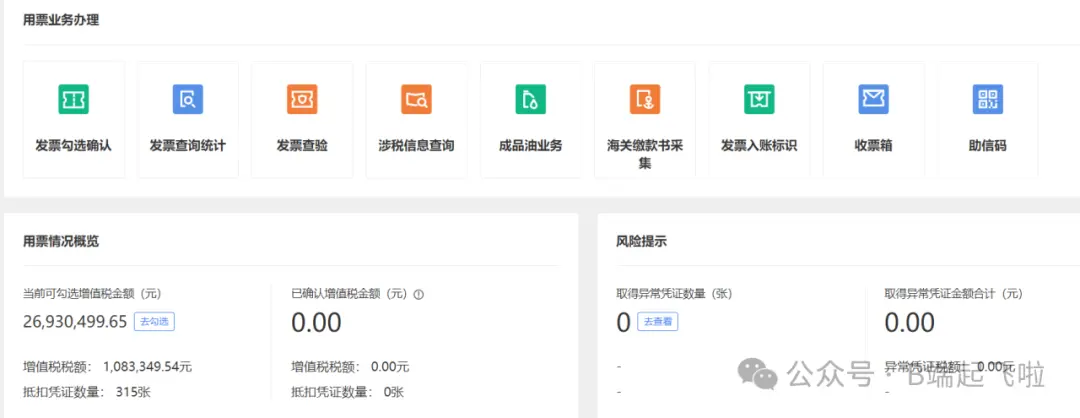Screen dimensions: 1080x418
Task: Click the 用票情况概览 section heading
Action: (61, 241)
